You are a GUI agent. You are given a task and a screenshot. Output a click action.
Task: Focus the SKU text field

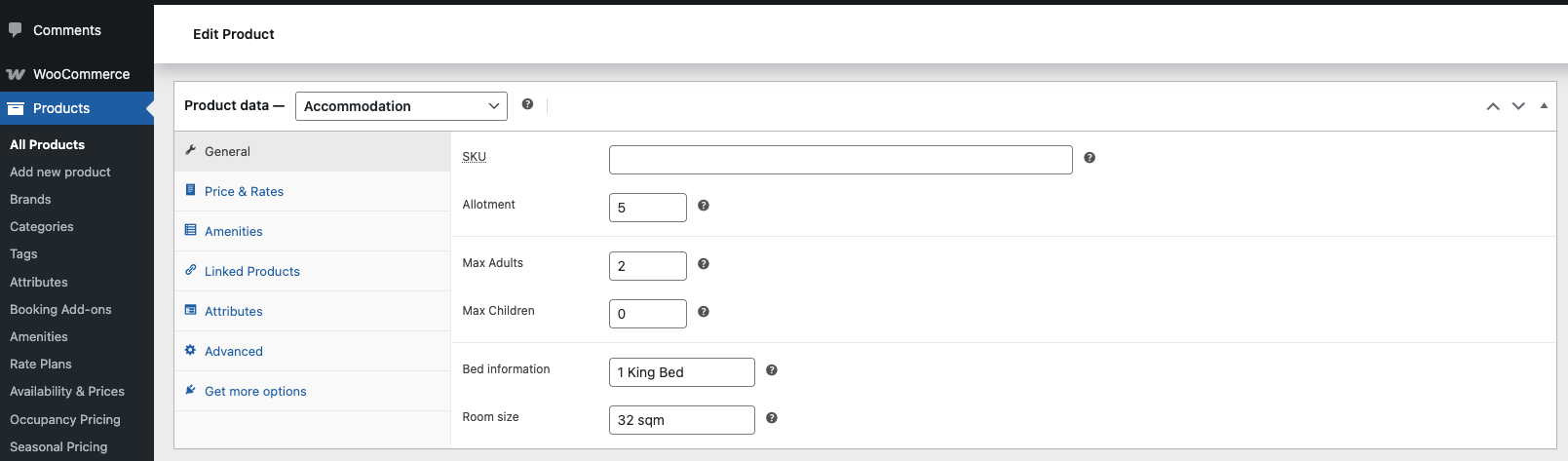840,160
